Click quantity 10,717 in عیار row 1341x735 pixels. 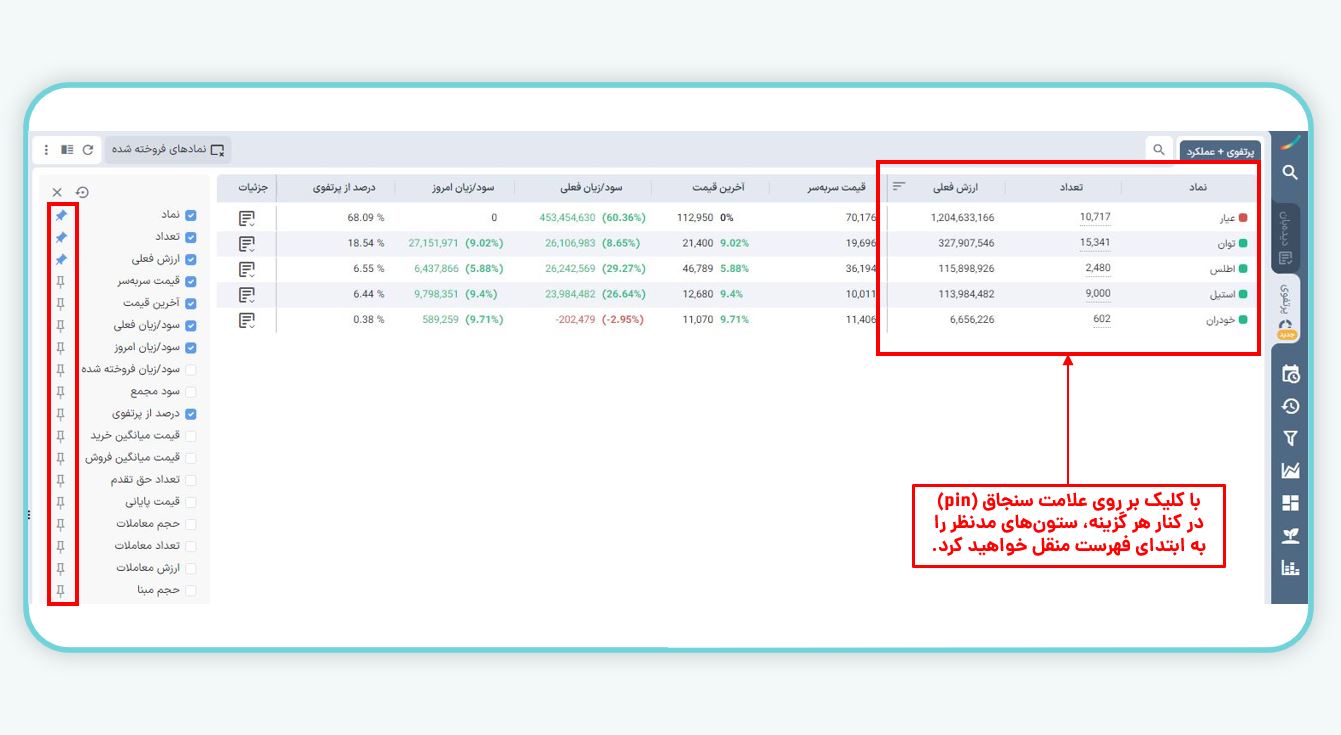coord(1095,217)
